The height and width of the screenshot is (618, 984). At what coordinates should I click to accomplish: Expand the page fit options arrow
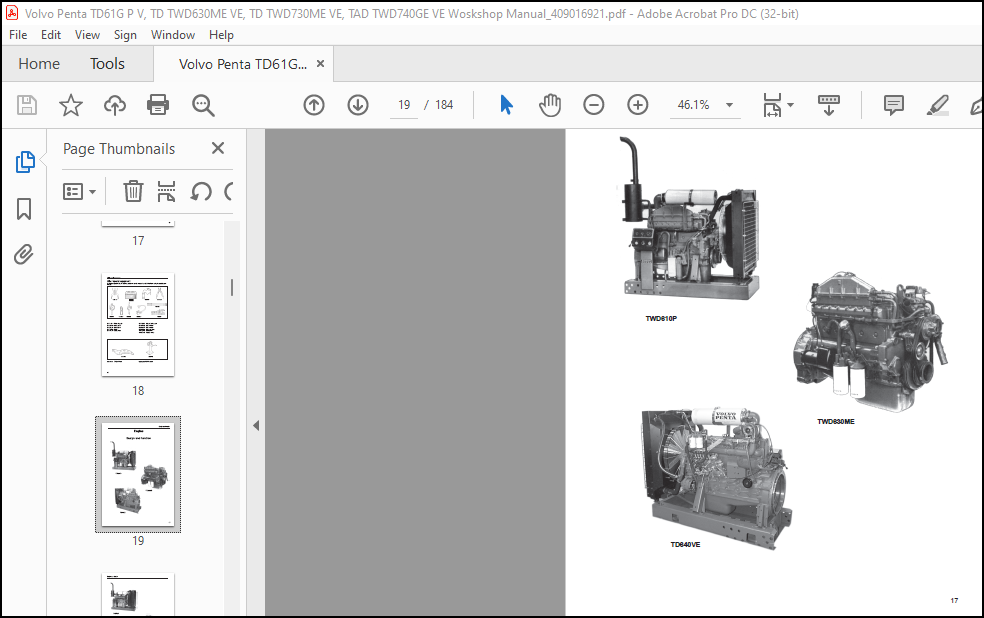(791, 105)
